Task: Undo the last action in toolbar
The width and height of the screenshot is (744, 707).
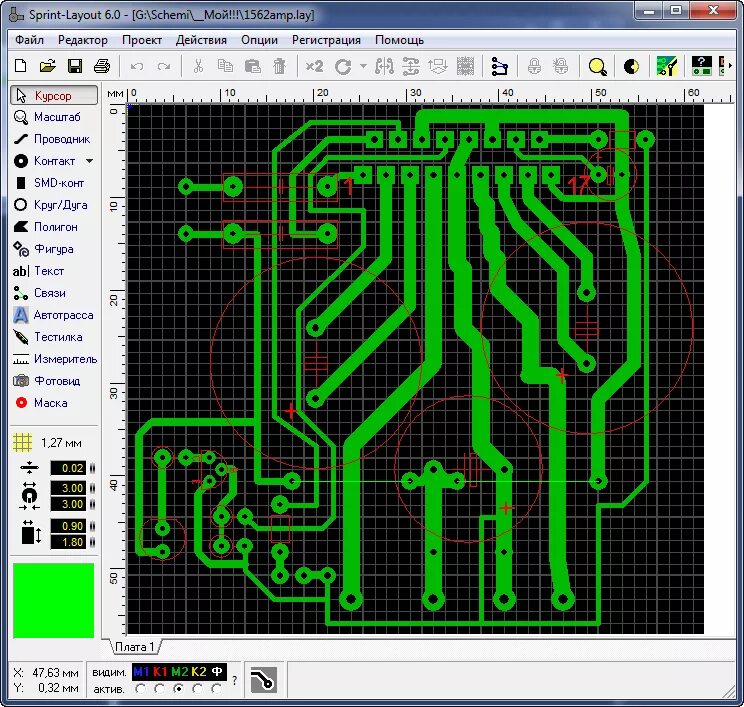Action: 137,66
